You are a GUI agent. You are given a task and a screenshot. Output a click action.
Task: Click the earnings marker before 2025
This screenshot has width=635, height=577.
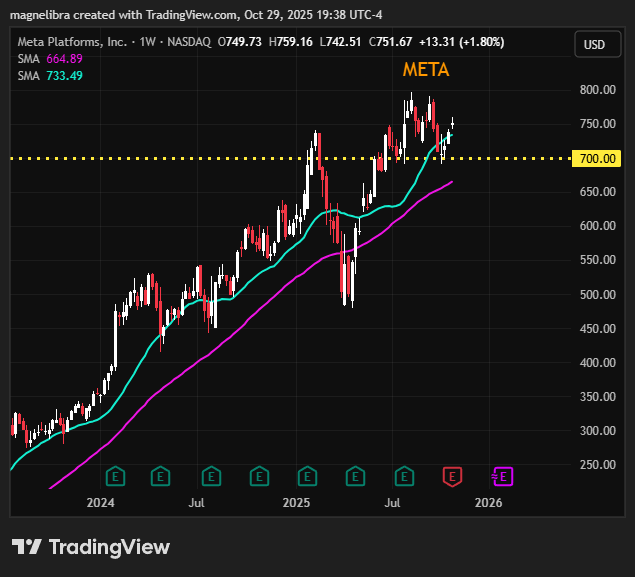point(259,477)
